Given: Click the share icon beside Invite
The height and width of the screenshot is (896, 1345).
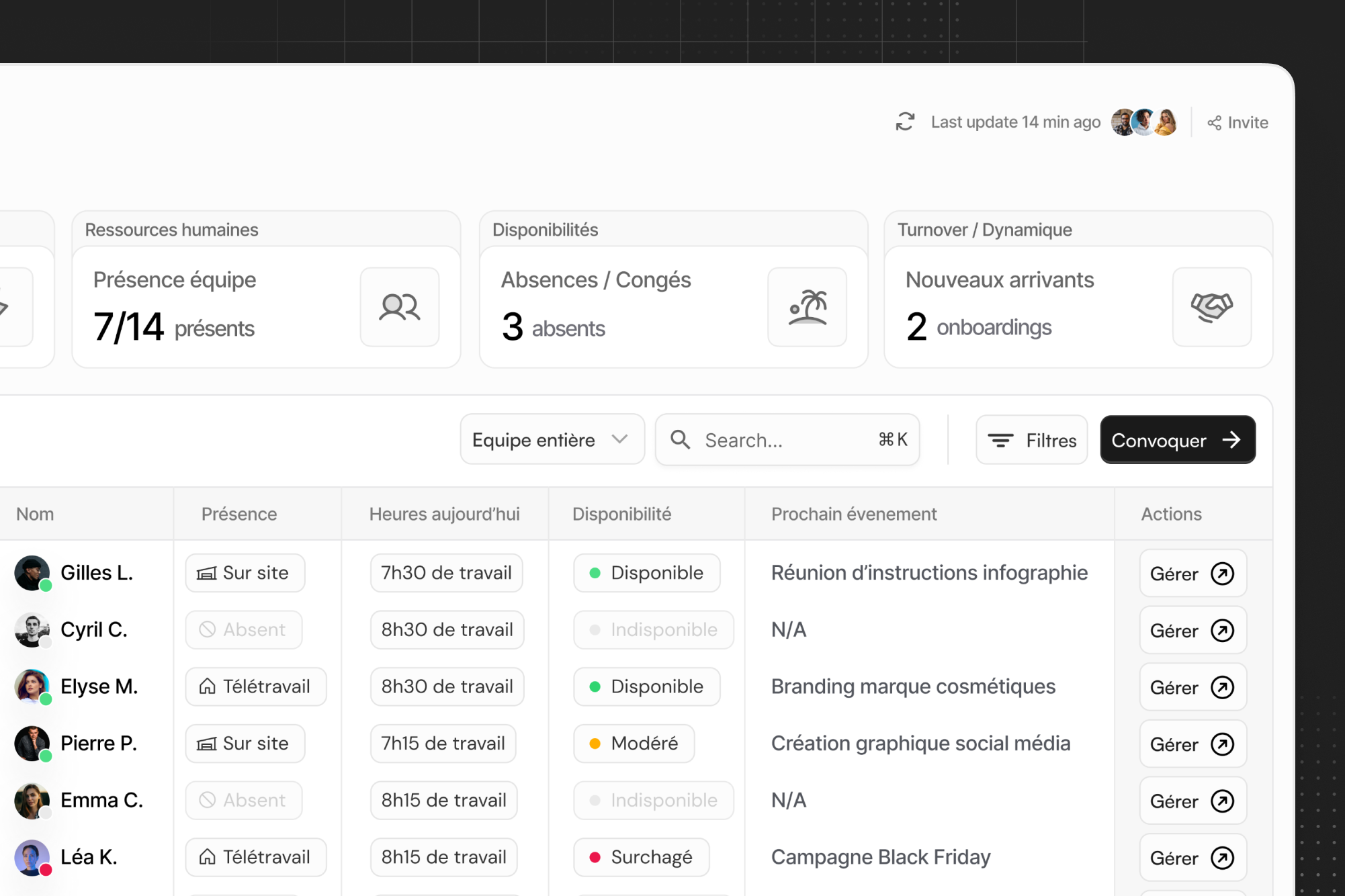Looking at the screenshot, I should [x=1214, y=123].
